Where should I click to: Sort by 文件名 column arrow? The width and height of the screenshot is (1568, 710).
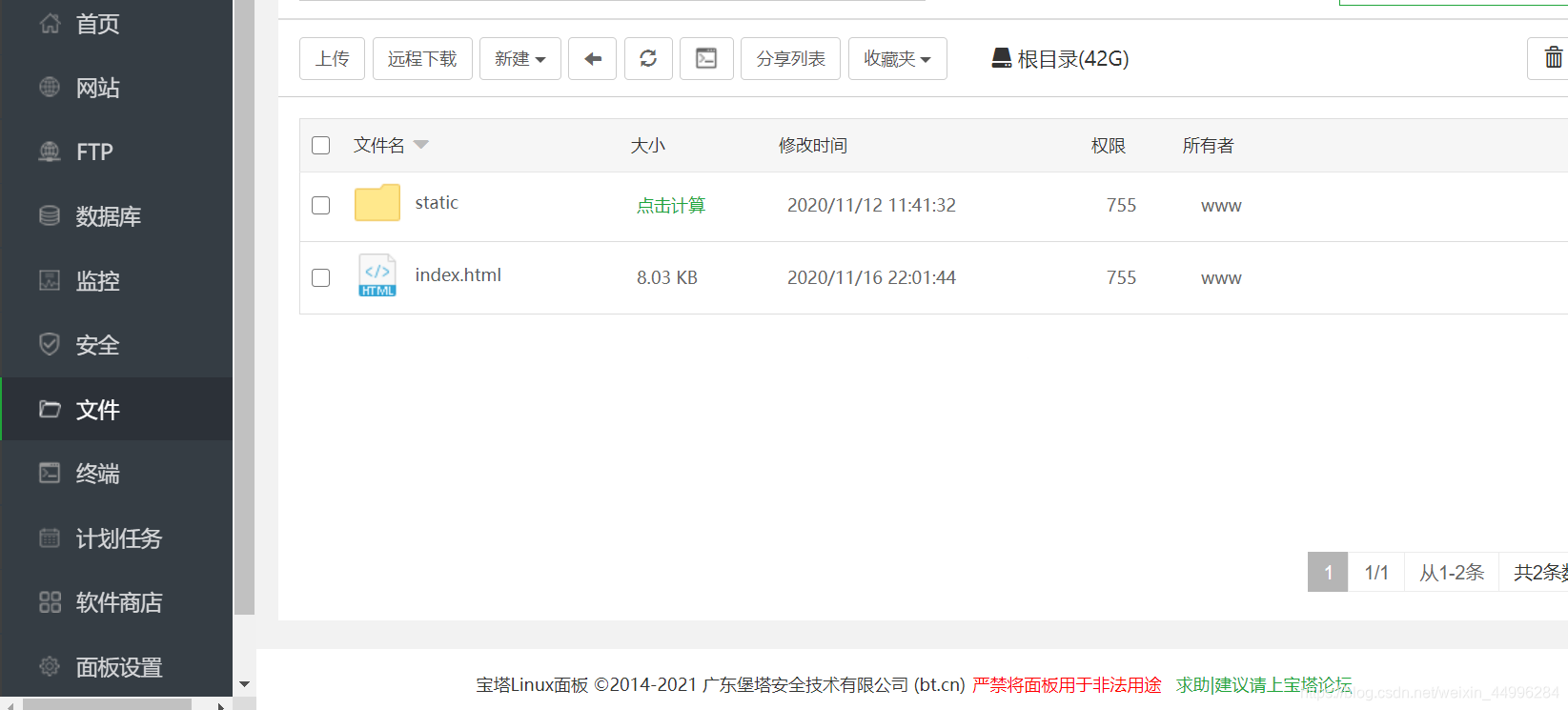[x=421, y=145]
